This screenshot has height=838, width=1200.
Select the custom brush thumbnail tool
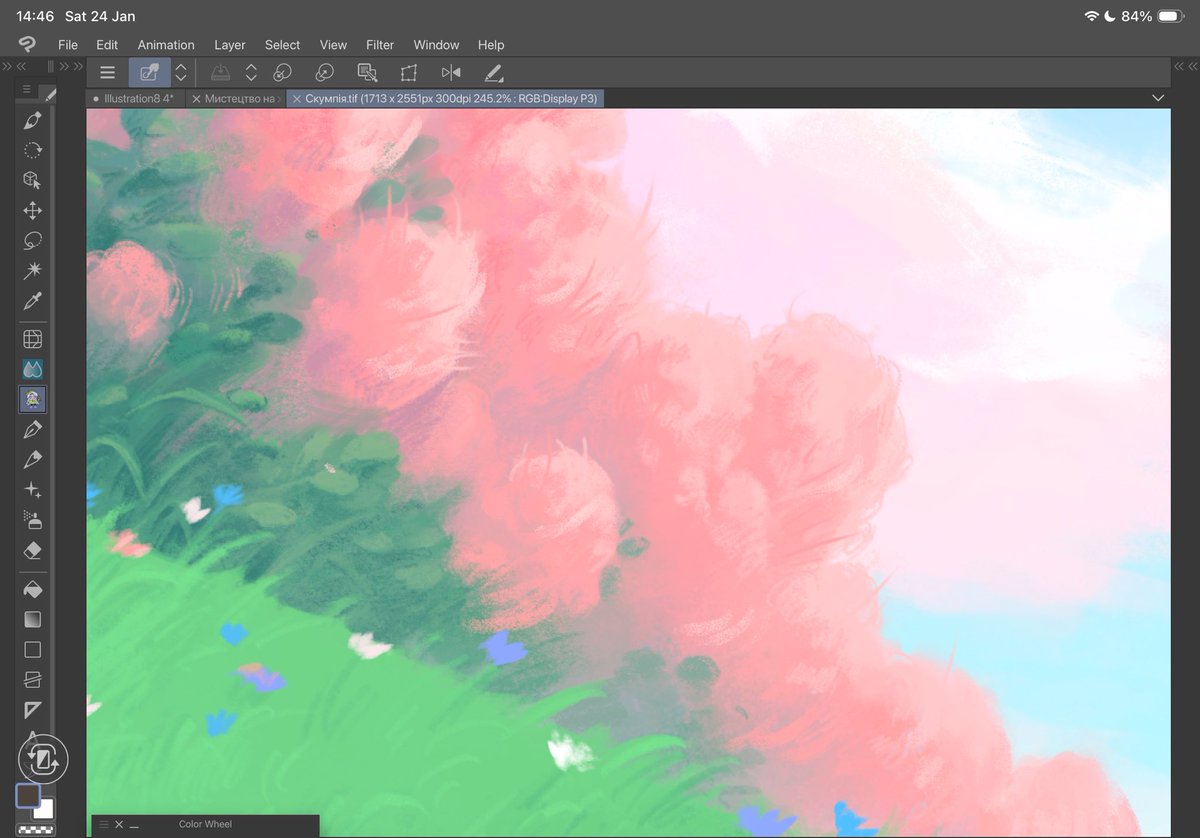(x=32, y=399)
